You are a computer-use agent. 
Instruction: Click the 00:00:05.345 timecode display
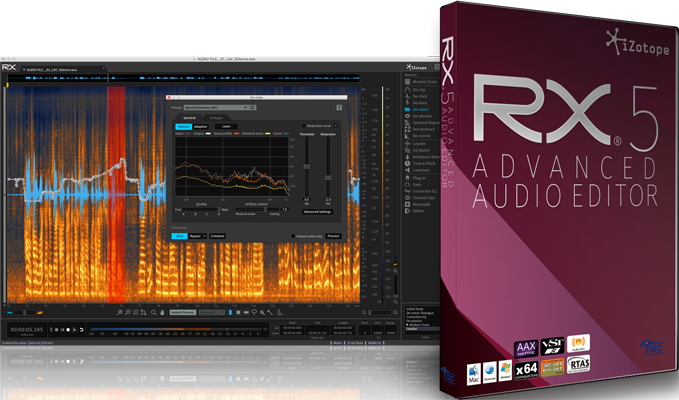coord(27,329)
